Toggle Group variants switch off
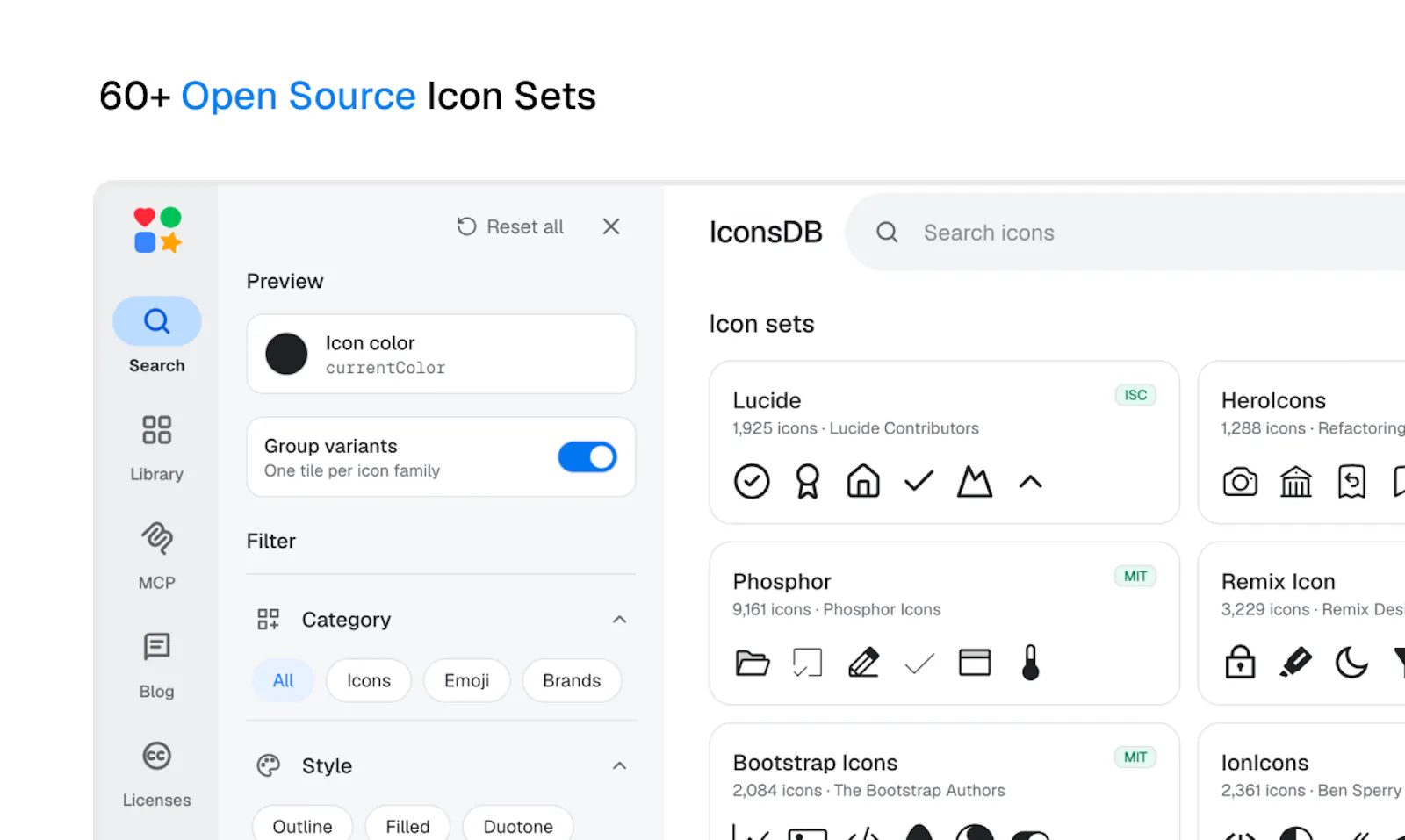This screenshot has height=840, width=1405. coord(587,456)
